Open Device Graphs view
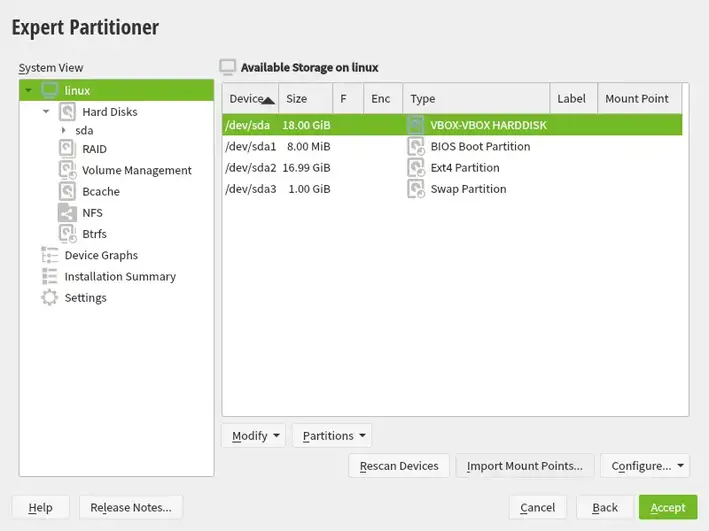 101,256
